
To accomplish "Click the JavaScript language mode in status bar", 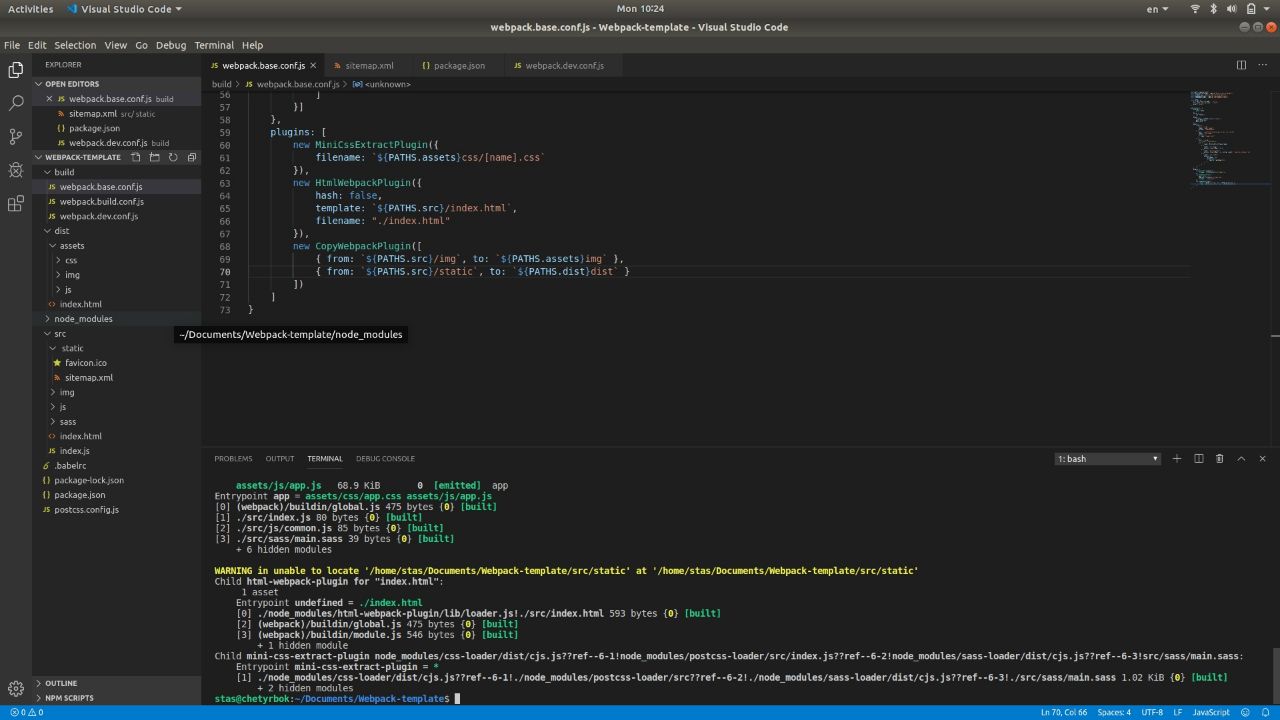I will point(1211,712).
